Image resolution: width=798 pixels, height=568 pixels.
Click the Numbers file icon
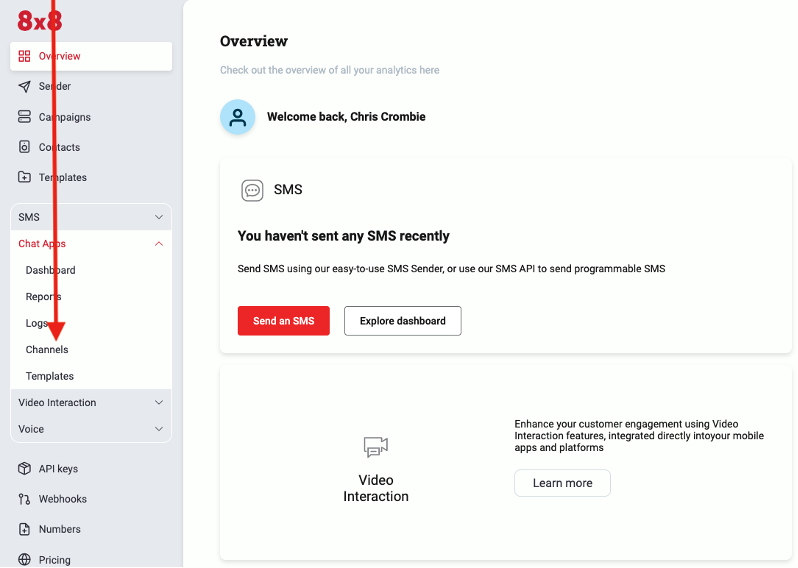pyautogui.click(x=24, y=529)
